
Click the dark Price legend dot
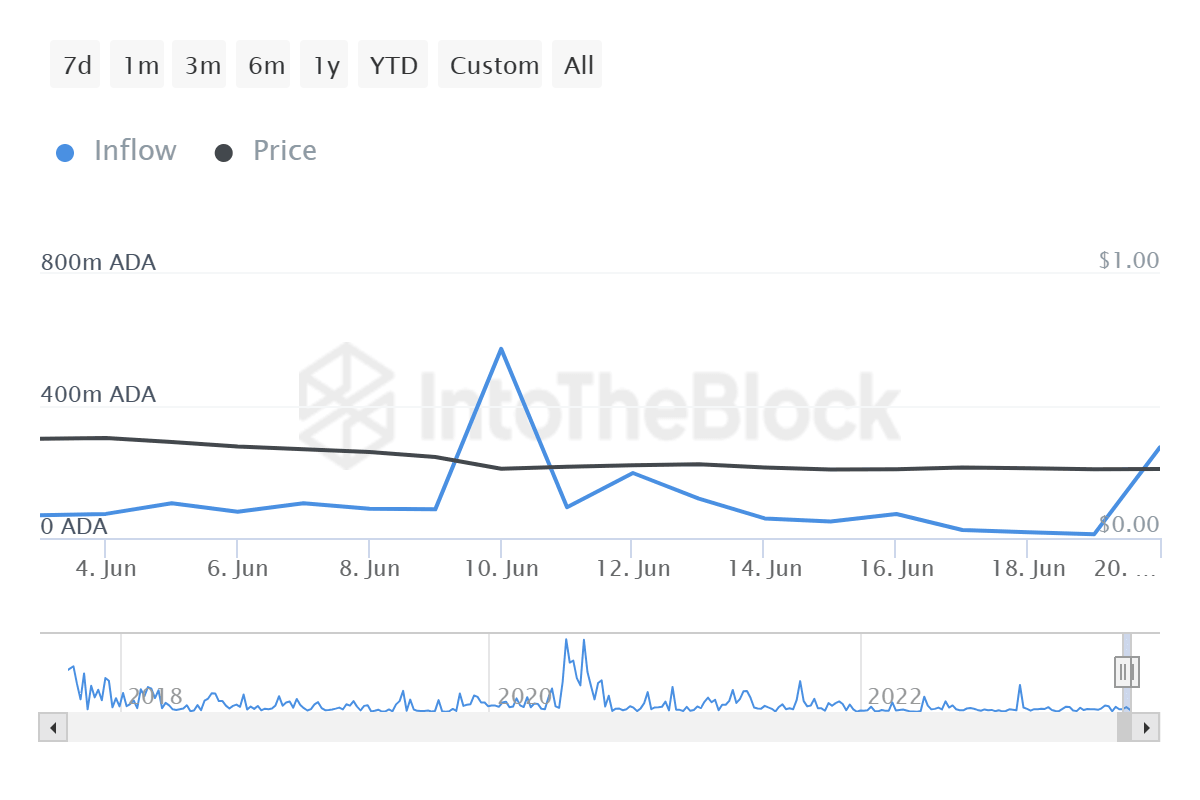pos(222,150)
